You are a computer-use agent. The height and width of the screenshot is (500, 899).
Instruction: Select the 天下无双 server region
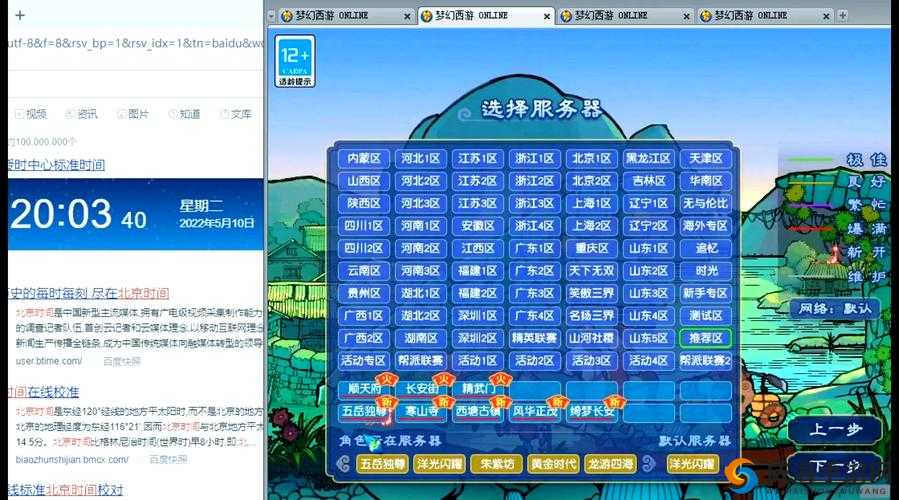point(591,271)
